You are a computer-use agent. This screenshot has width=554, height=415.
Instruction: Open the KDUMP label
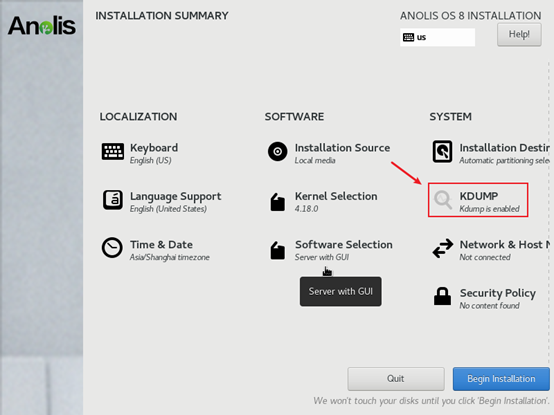click(479, 196)
